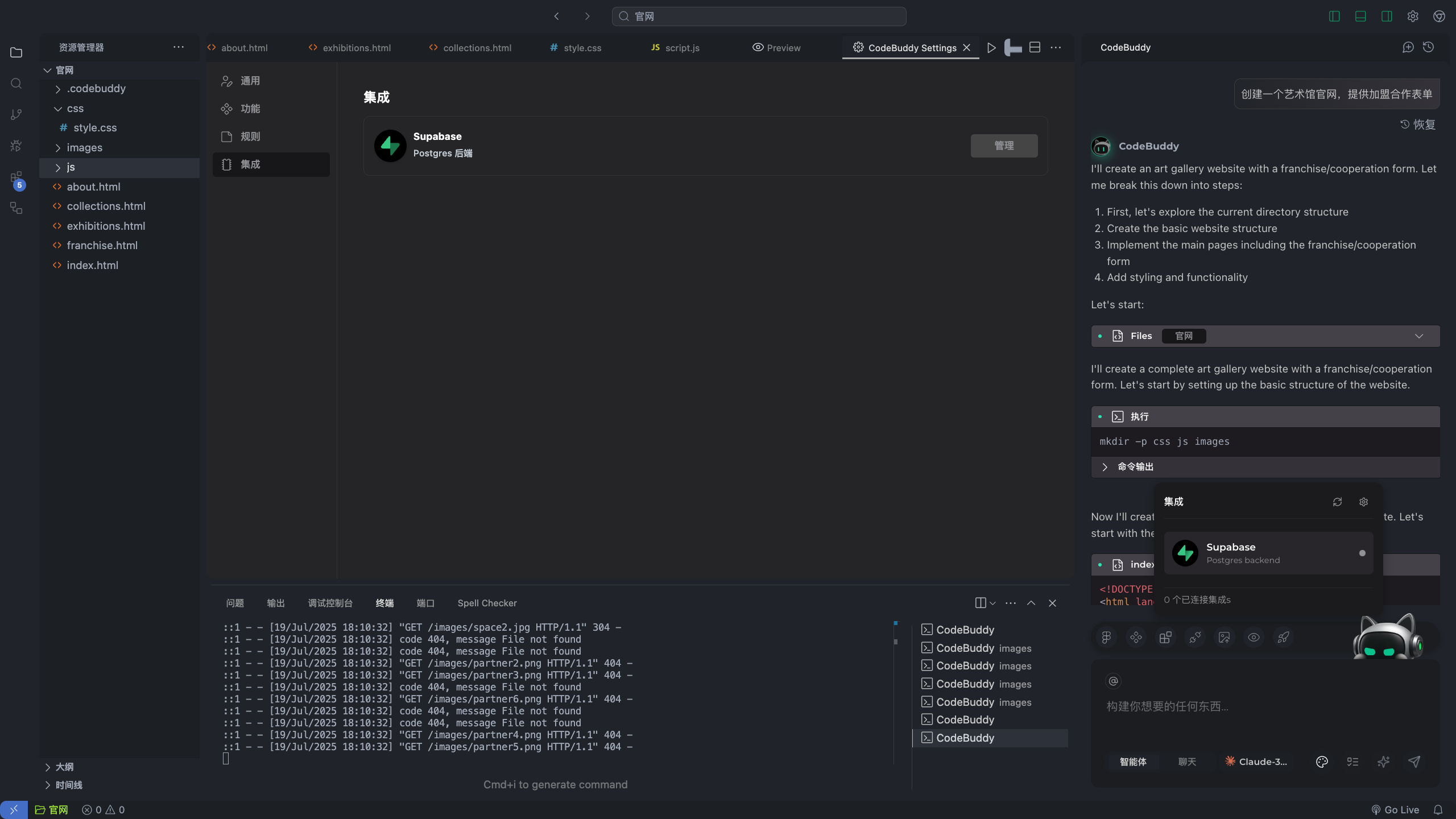The height and width of the screenshot is (819, 1456).
Task: Toggle preview eye icon in CodeBuddy toolbar
Action: tap(1254, 638)
